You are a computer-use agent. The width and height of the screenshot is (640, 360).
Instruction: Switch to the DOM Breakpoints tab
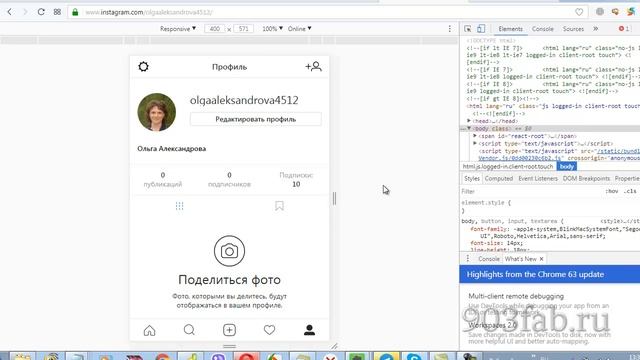point(586,179)
